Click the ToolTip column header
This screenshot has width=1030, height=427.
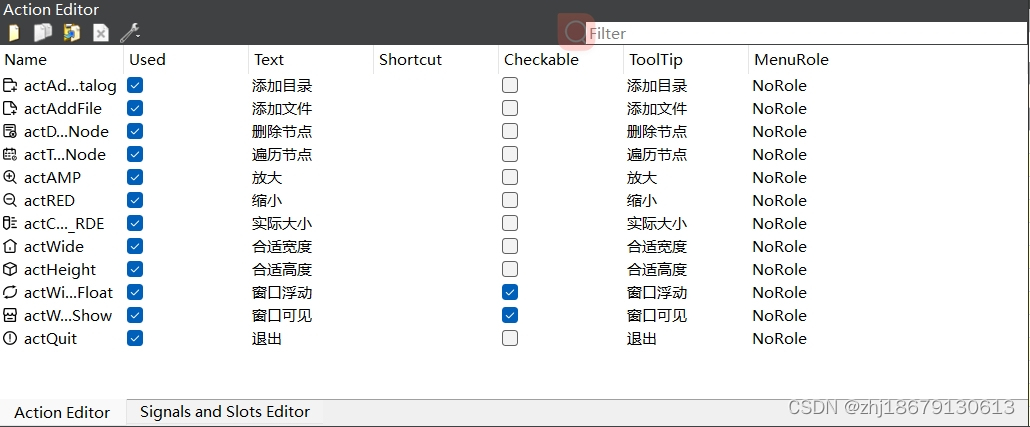(x=685, y=60)
